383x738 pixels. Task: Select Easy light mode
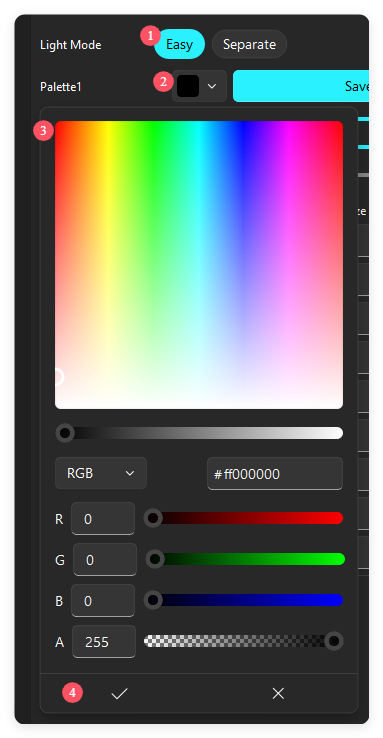click(x=179, y=44)
